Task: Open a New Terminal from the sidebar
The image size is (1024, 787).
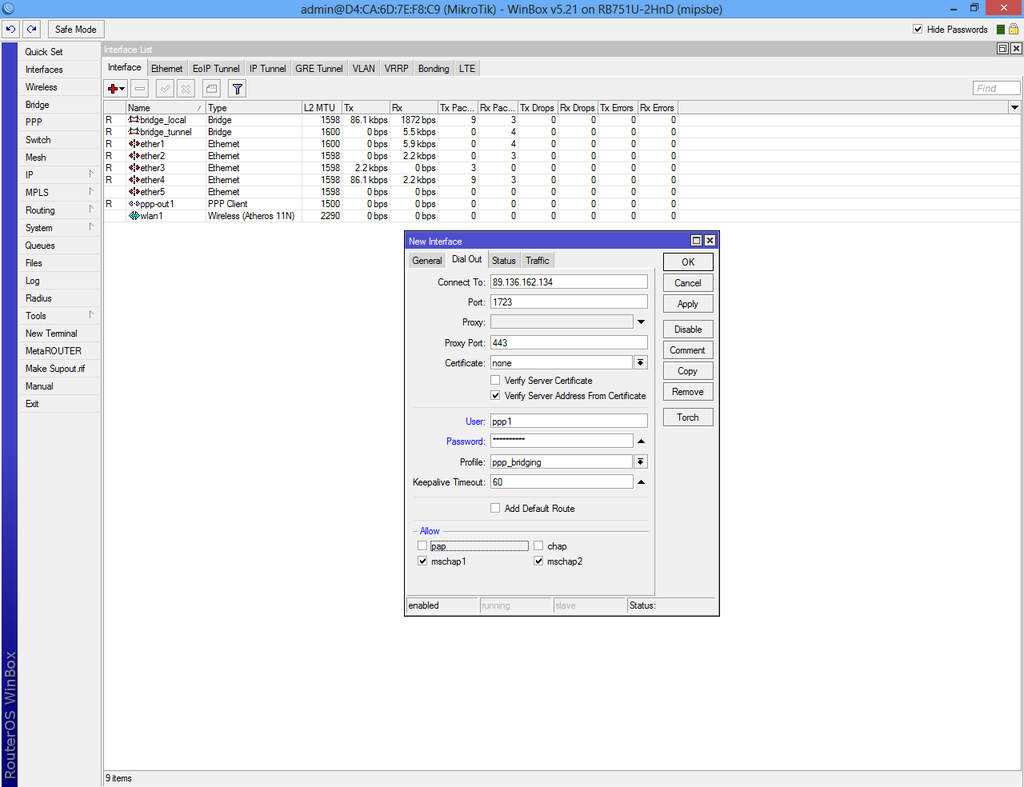Action: [x=52, y=333]
